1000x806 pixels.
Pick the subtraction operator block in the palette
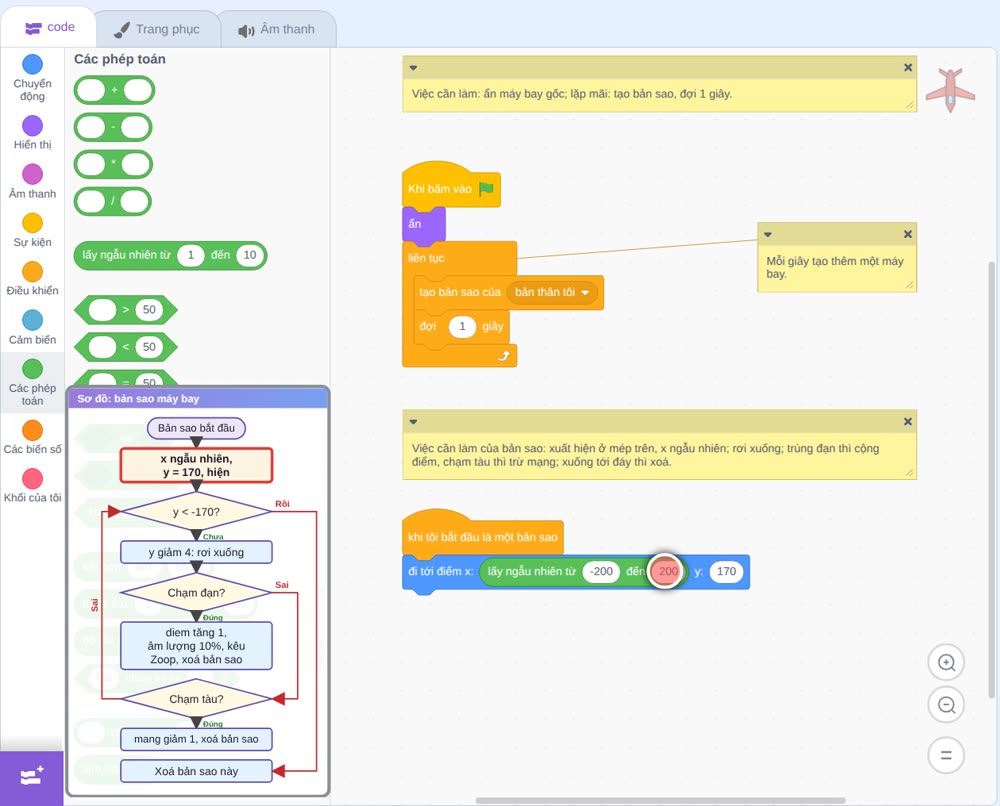[113, 127]
